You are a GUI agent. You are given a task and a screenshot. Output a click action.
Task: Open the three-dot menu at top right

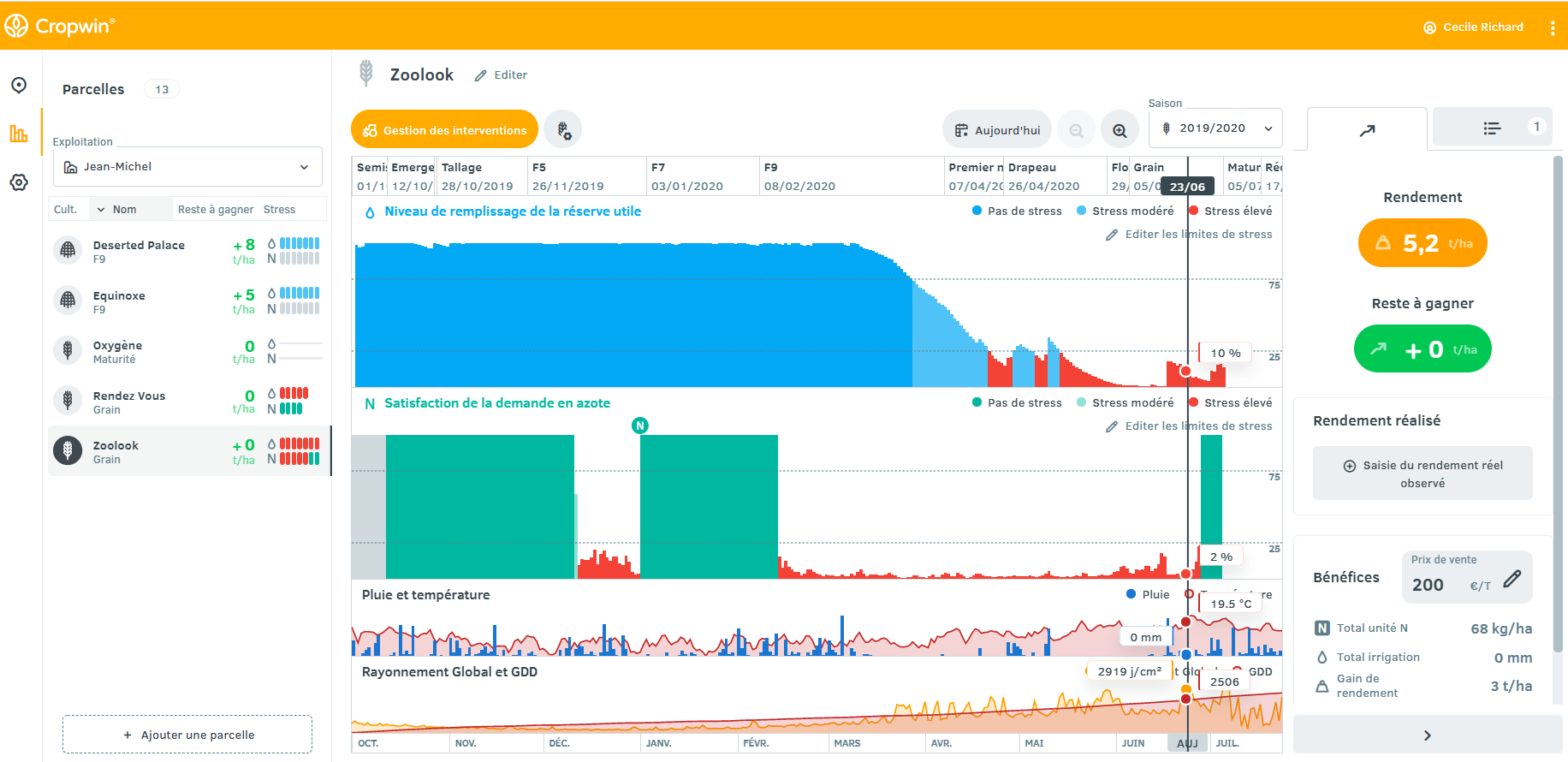coord(1552,27)
